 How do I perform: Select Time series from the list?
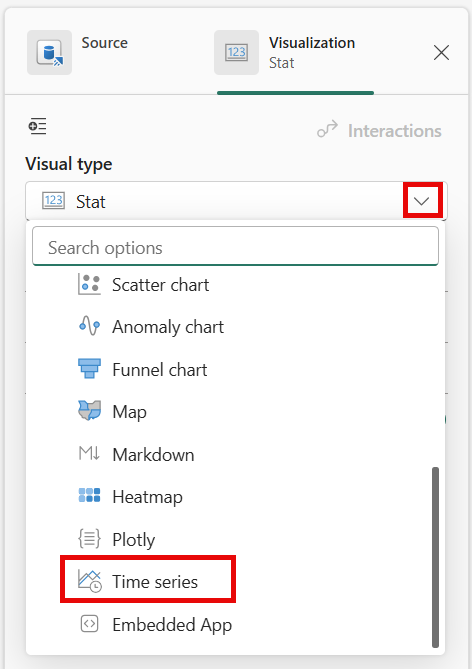(148, 581)
